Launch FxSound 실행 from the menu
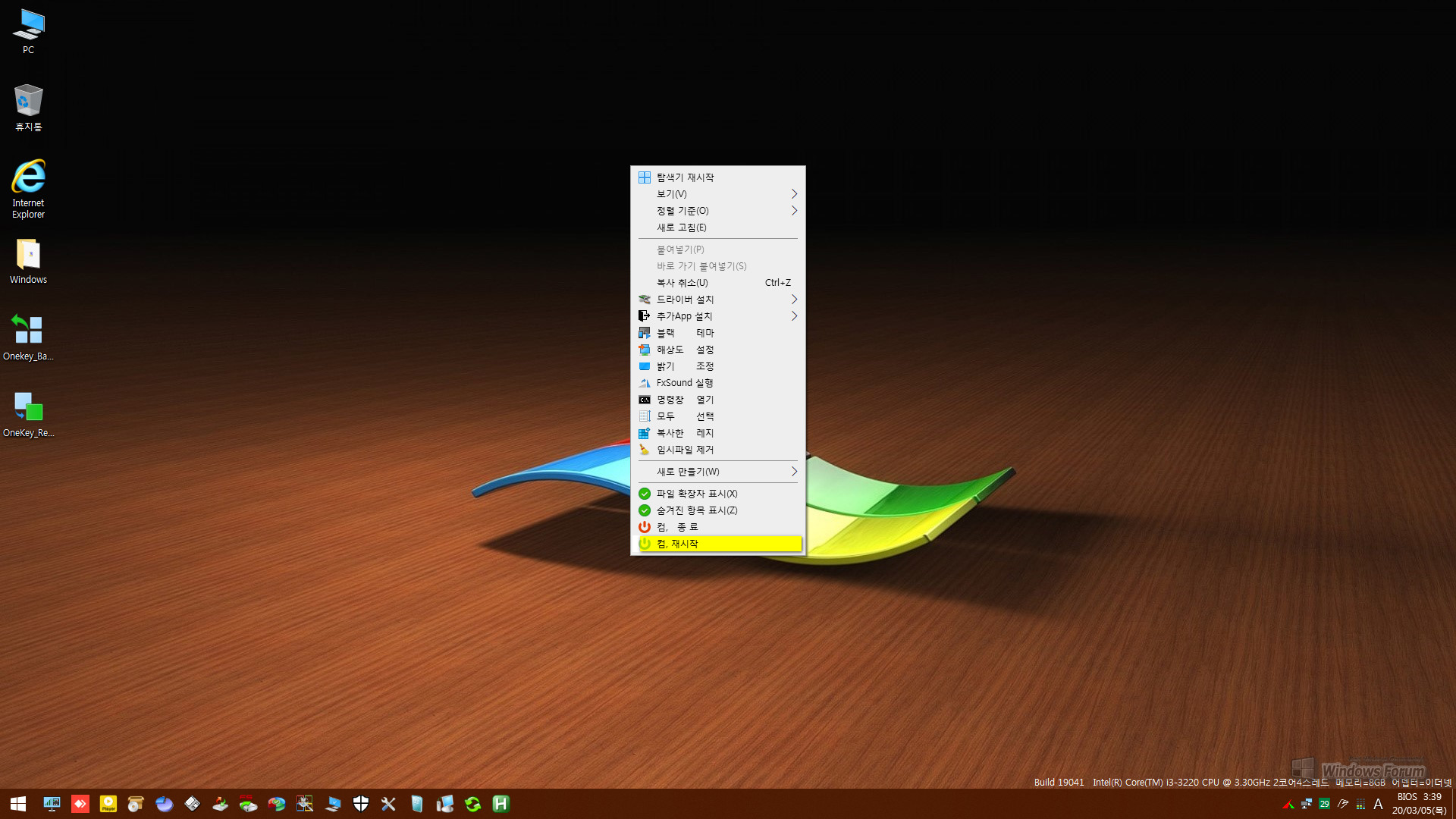1456x819 pixels. pos(717,383)
